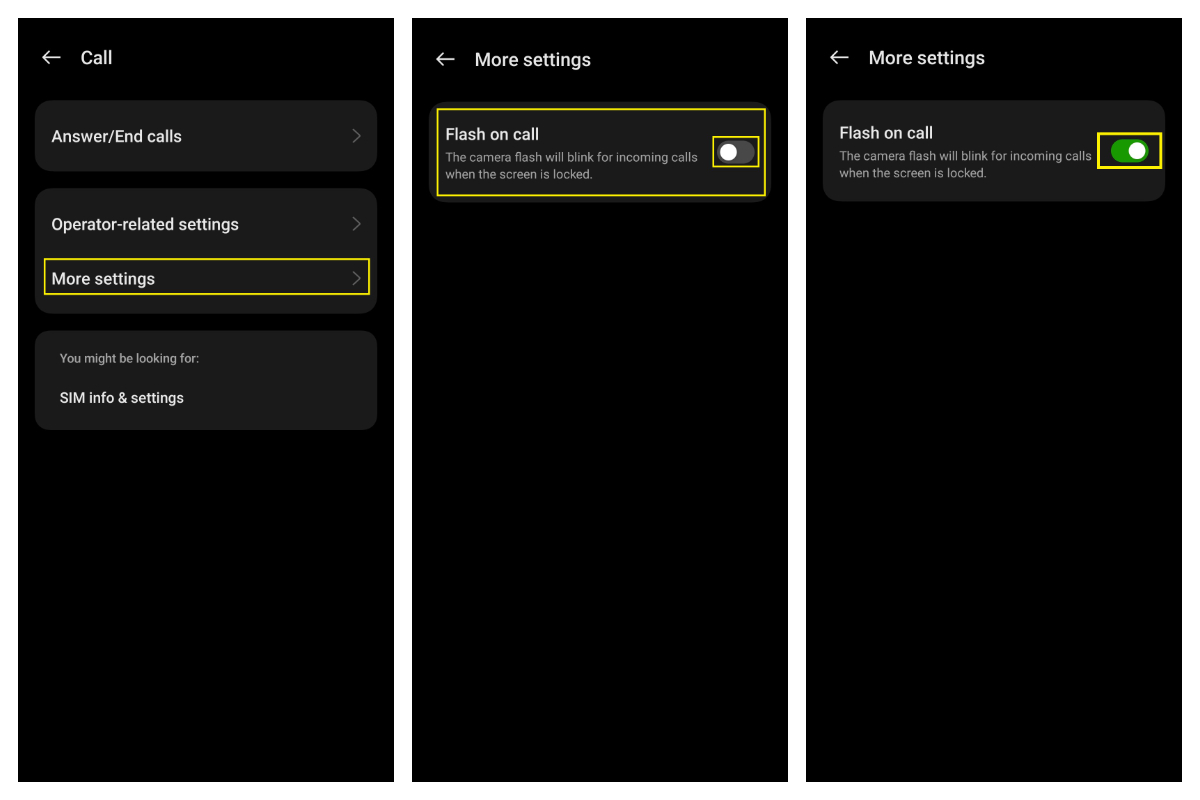Click the More settings title above the disabled toggle
This screenshot has height=800, width=1200.
click(x=532, y=60)
